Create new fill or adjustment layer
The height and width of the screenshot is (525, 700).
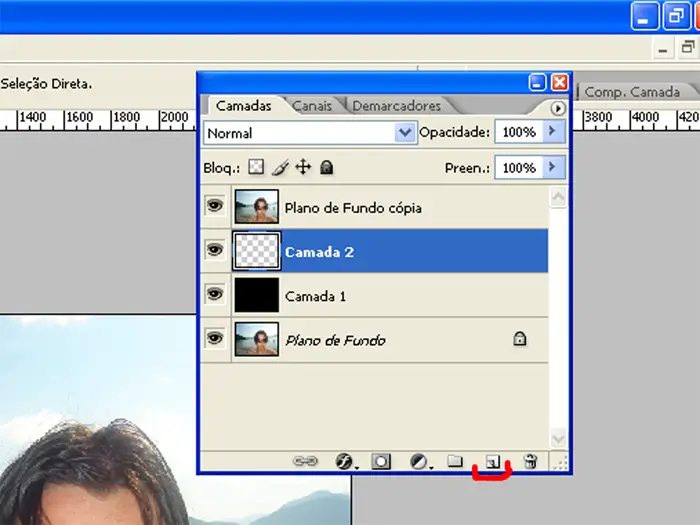point(420,461)
